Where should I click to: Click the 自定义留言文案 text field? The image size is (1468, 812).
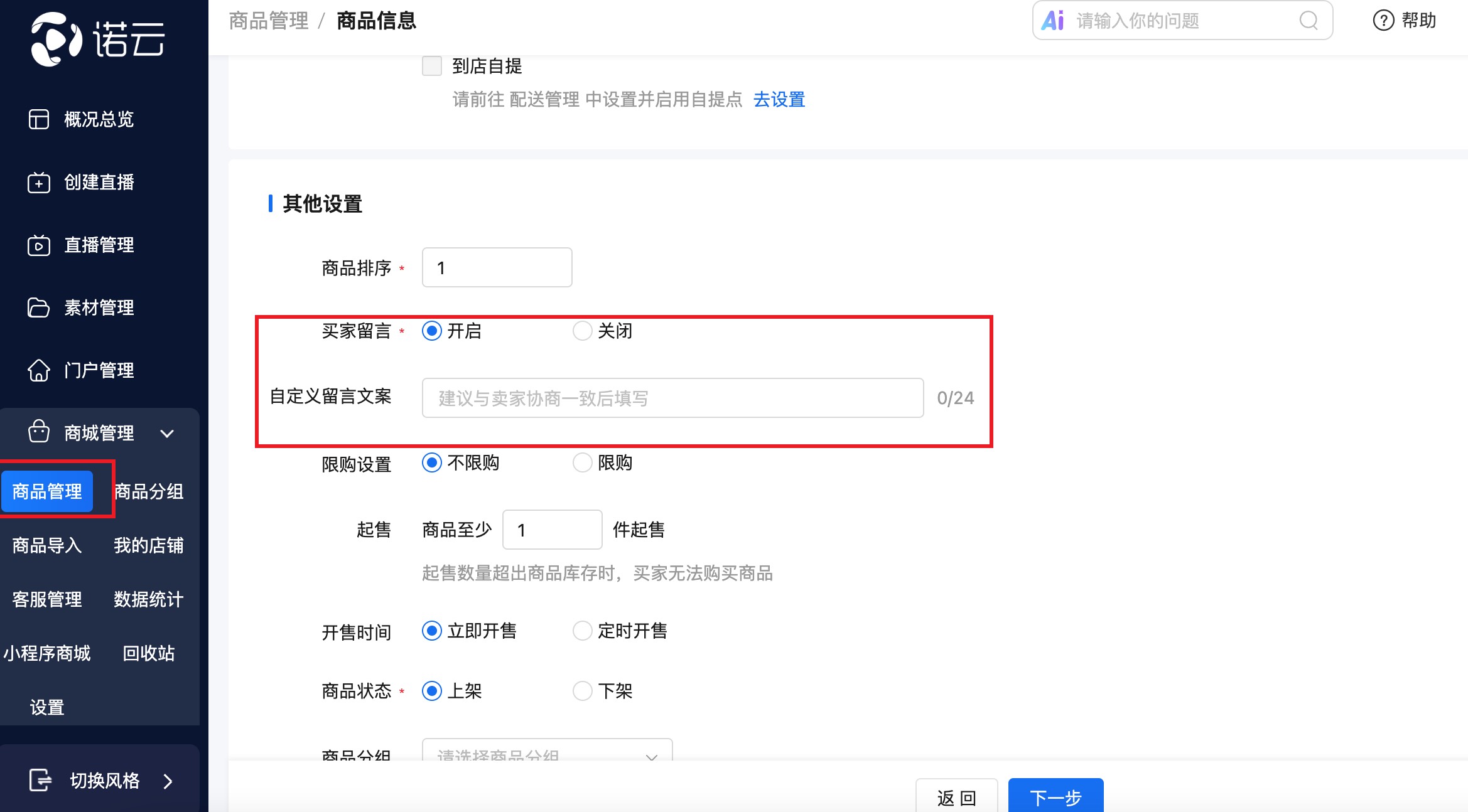click(x=672, y=398)
